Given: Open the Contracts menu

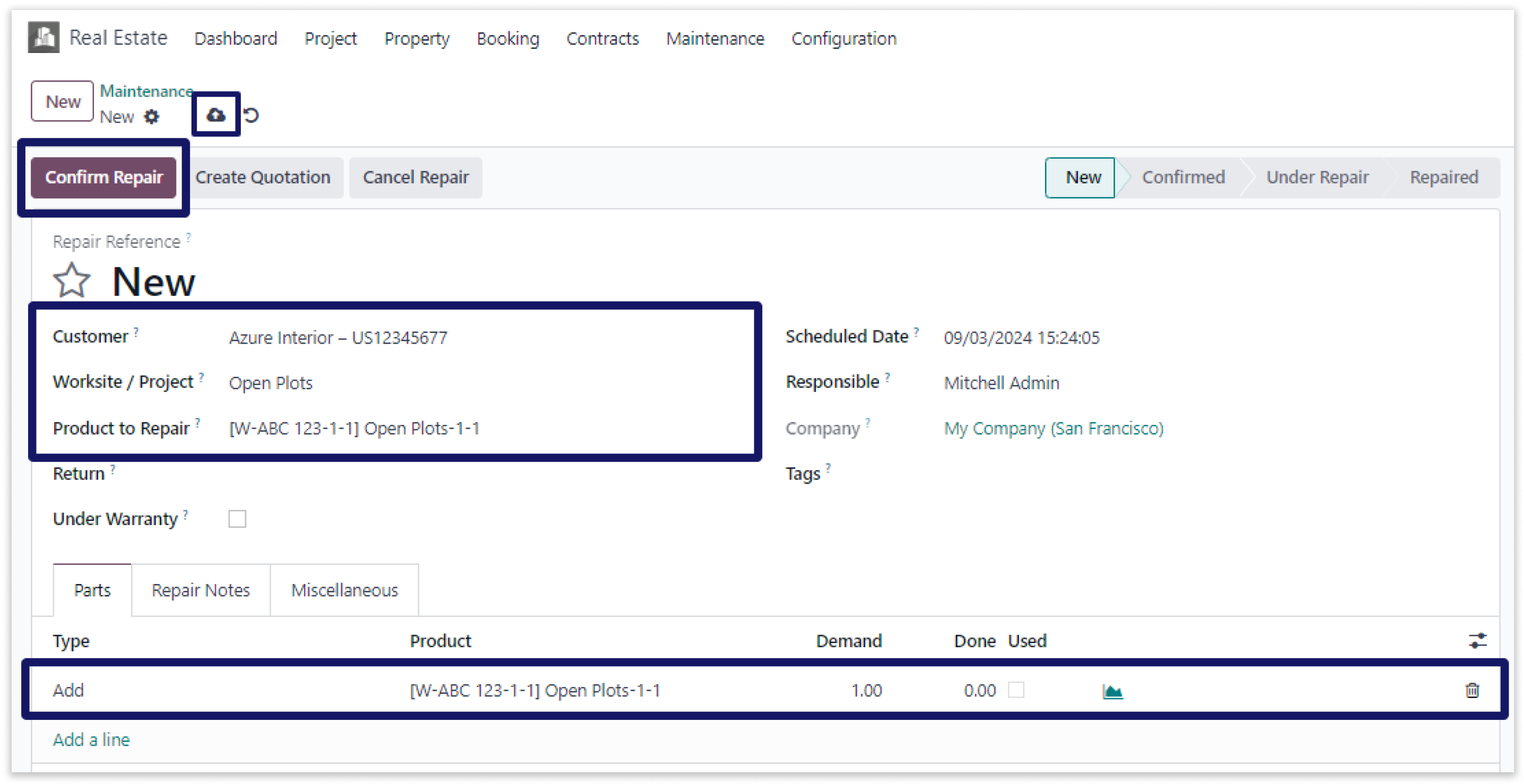Looking at the screenshot, I should click(x=603, y=39).
